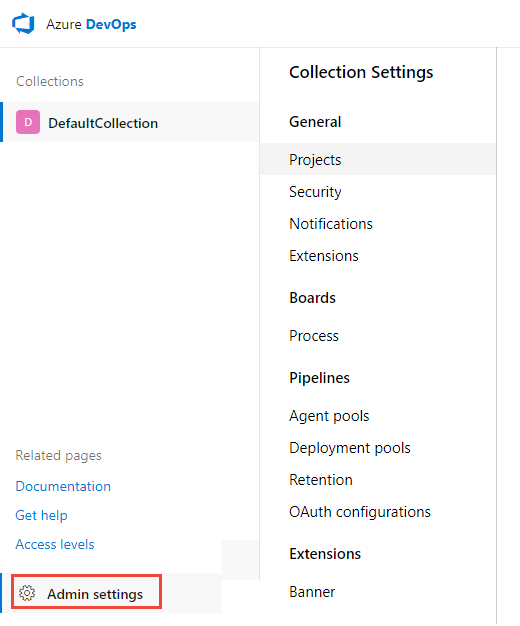Click the Collections label
Image resolution: width=520 pixels, height=626 pixels.
click(50, 81)
